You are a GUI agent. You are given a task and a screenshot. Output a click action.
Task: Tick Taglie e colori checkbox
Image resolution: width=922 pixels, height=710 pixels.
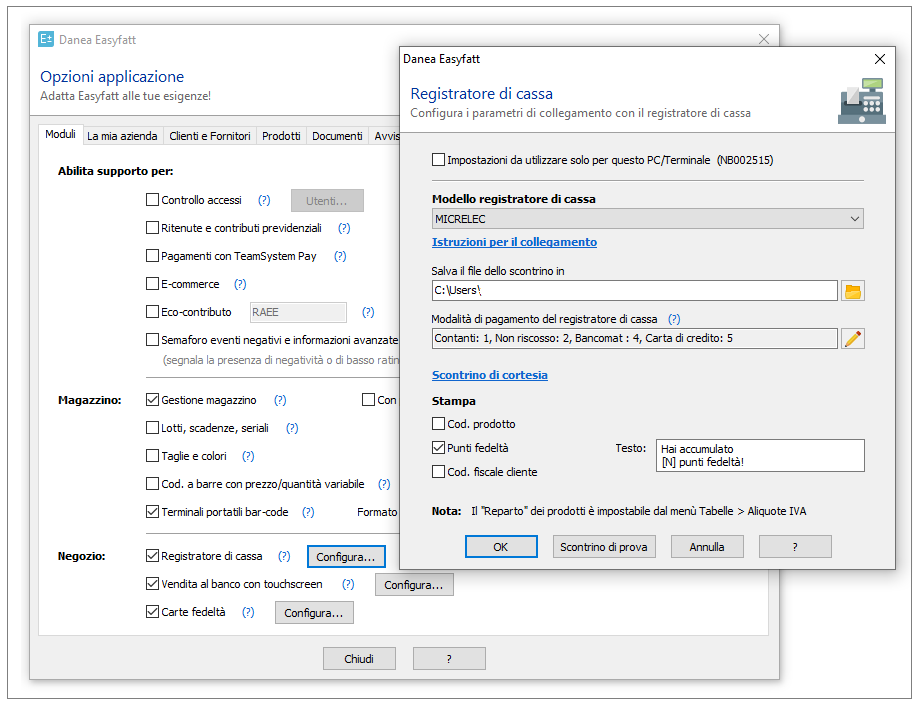[152, 455]
